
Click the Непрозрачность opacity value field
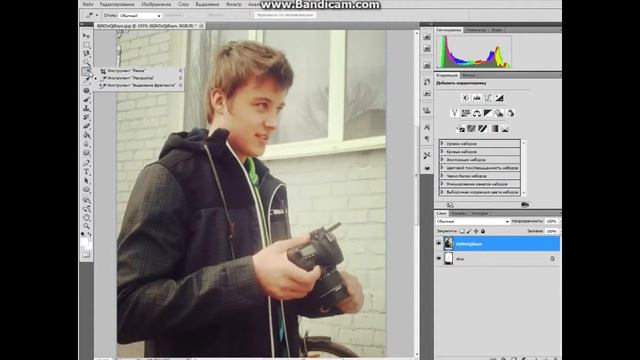tap(551, 221)
